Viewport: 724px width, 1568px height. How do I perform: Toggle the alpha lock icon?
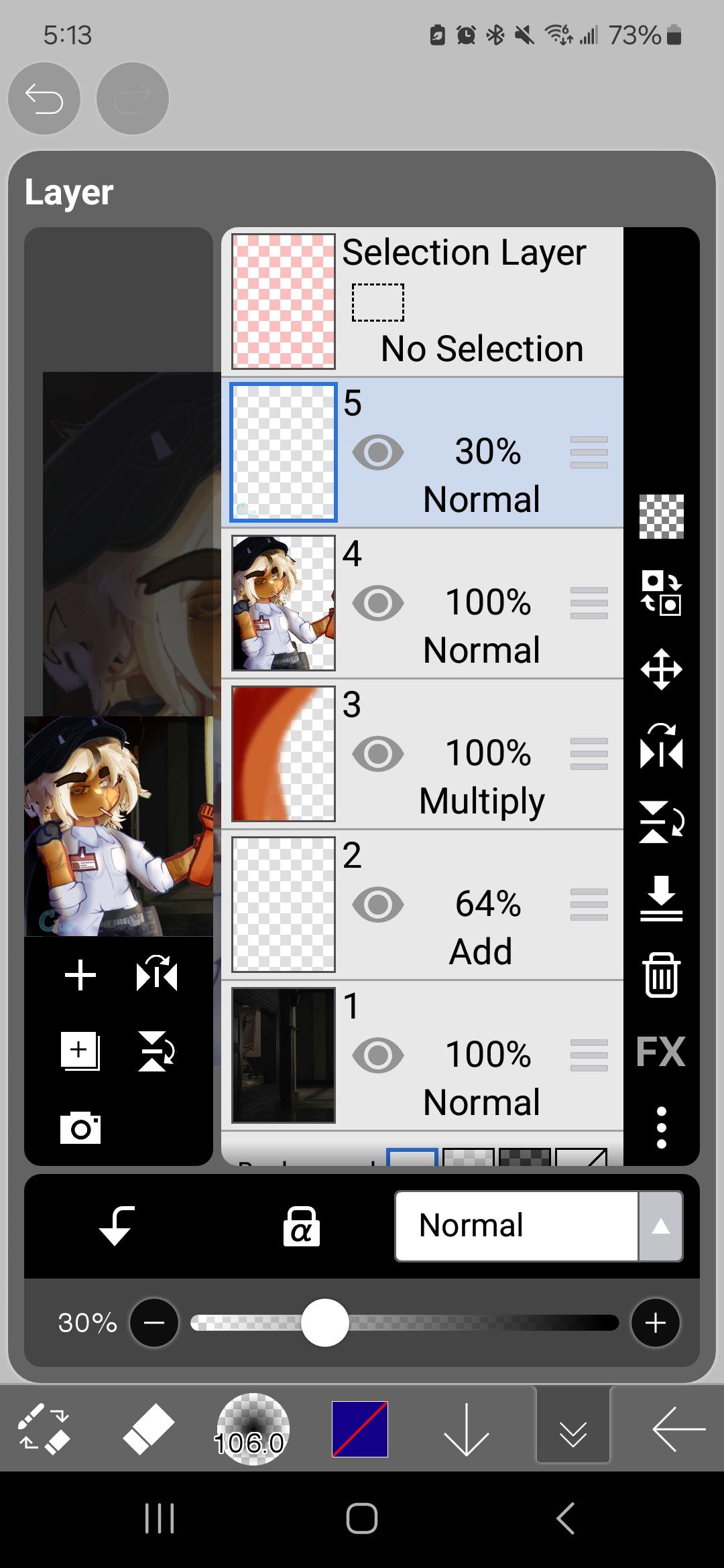pyautogui.click(x=301, y=1226)
